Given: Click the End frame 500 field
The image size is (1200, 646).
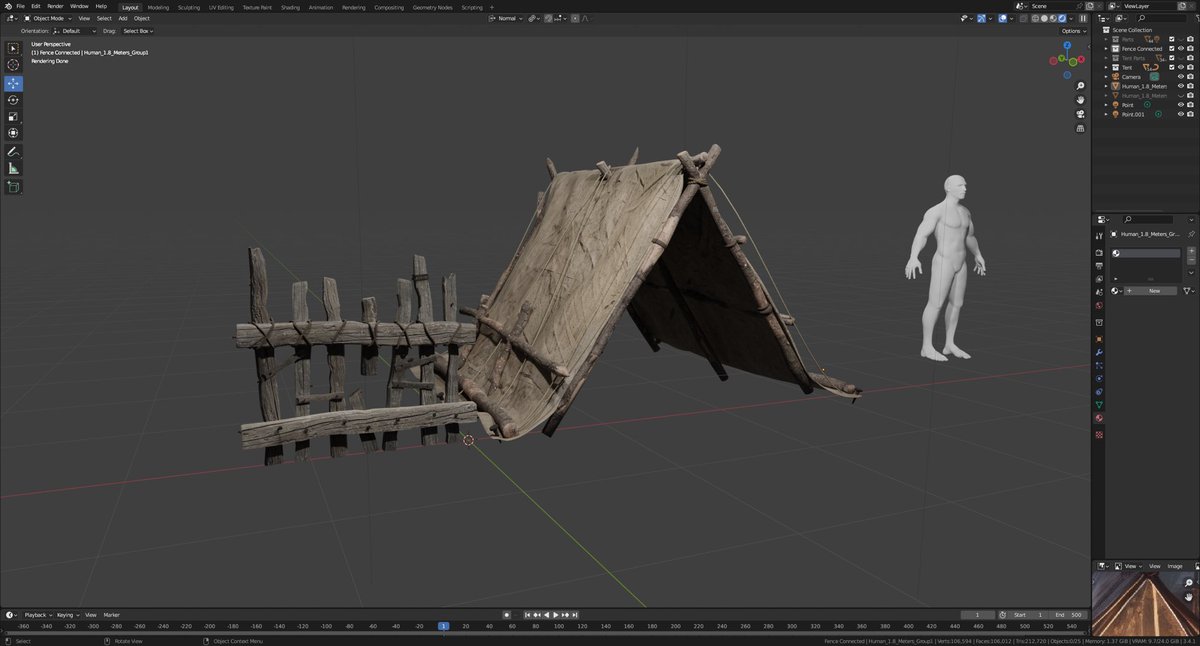Looking at the screenshot, I should click(x=1067, y=615).
